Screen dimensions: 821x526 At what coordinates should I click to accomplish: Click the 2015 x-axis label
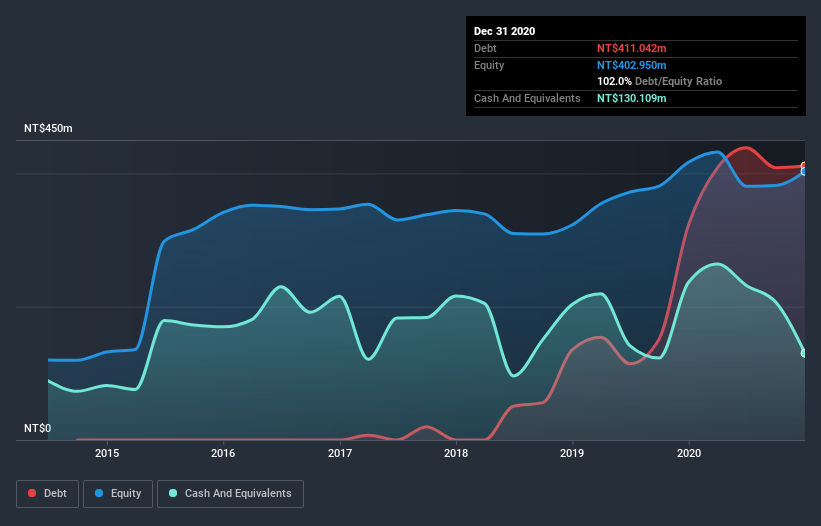coord(107,453)
